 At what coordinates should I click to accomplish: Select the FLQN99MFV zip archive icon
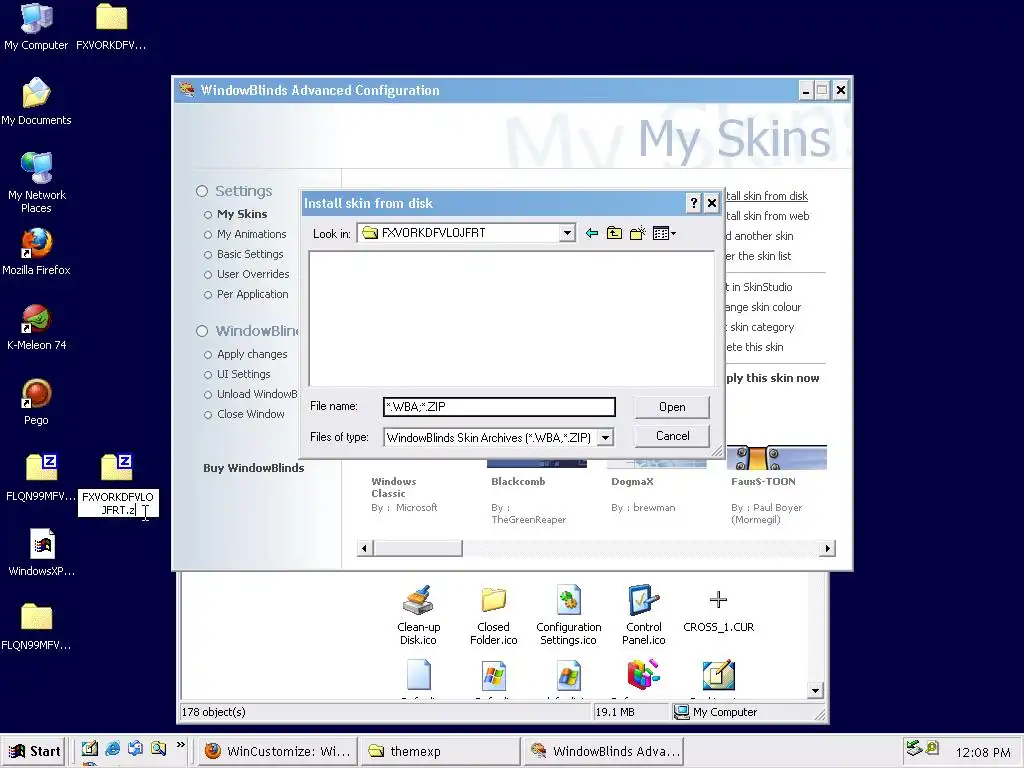(x=41, y=477)
